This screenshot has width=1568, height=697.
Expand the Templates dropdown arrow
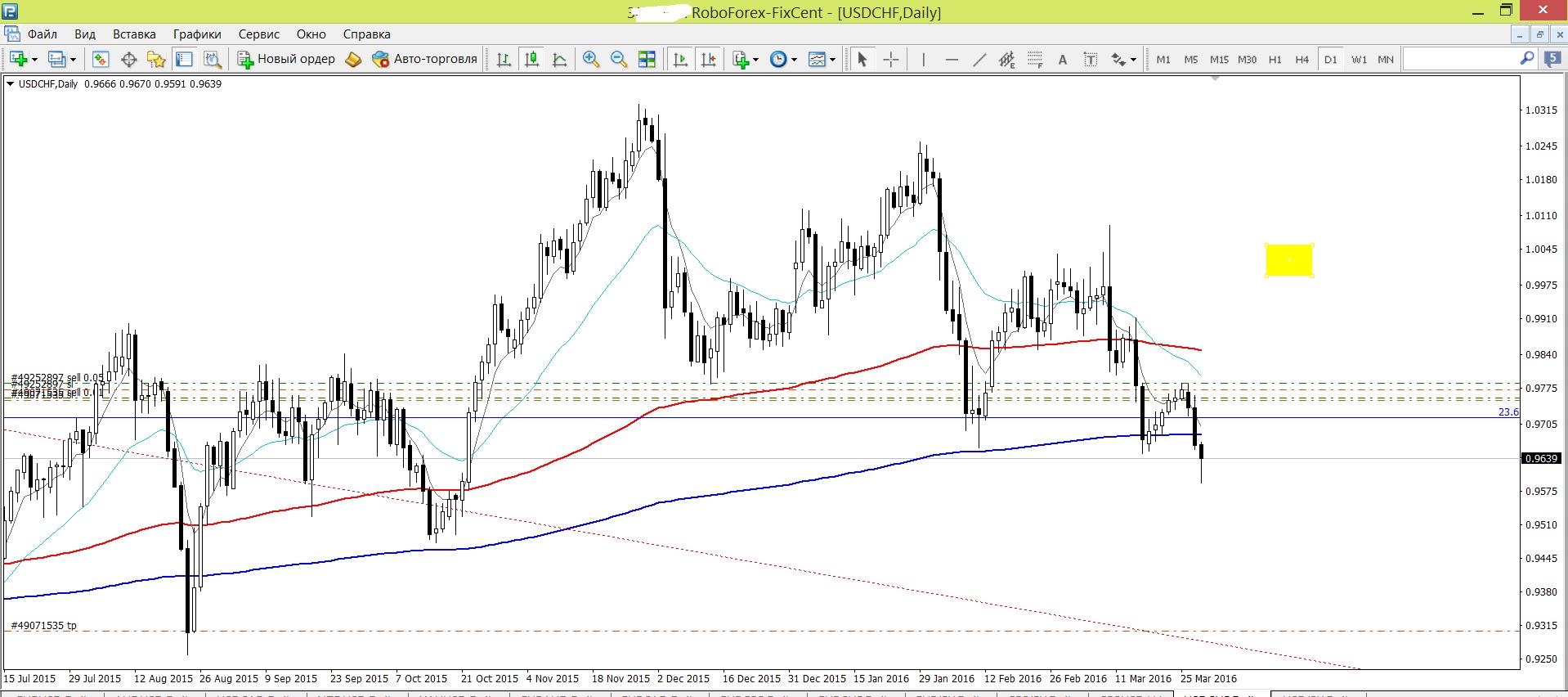click(832, 60)
